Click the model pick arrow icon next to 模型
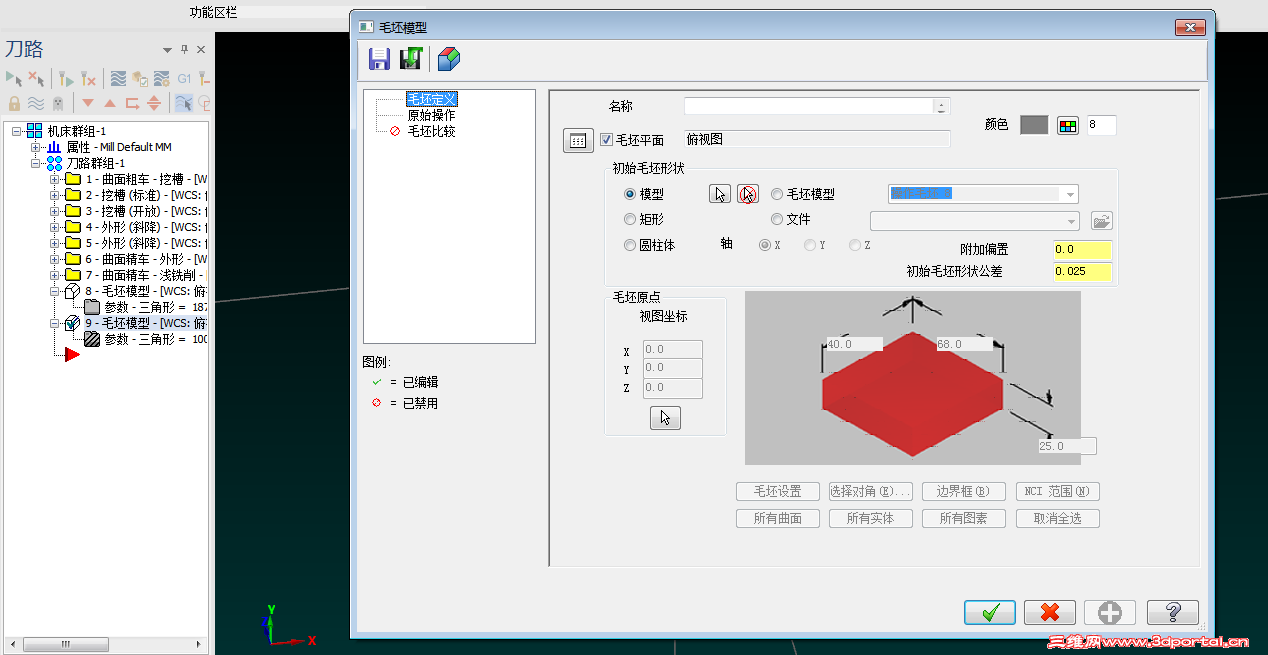This screenshot has height=655, width=1268. coord(719,193)
